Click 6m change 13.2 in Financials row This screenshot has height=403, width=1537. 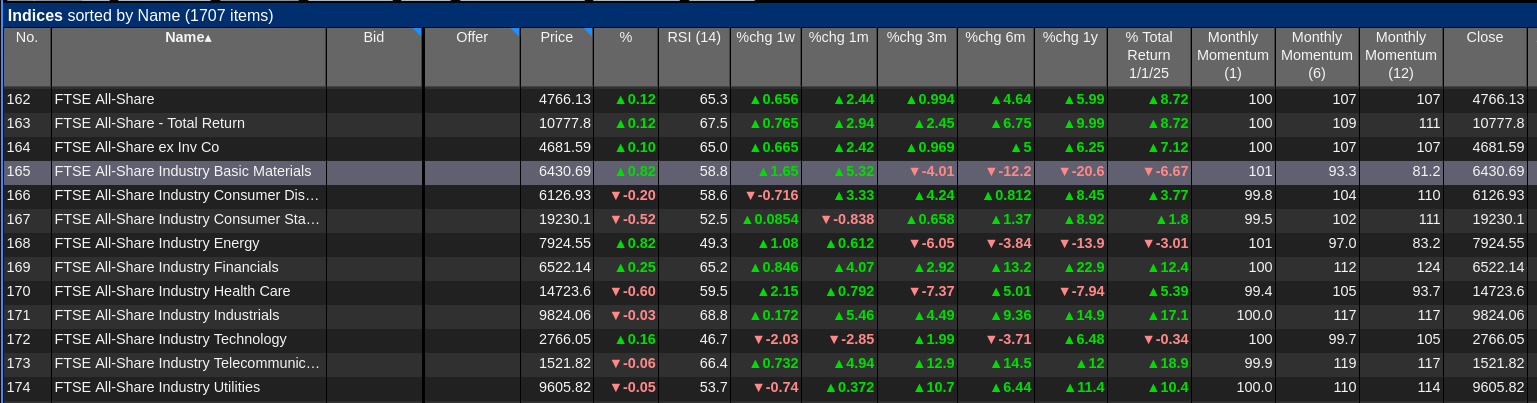pos(1011,267)
